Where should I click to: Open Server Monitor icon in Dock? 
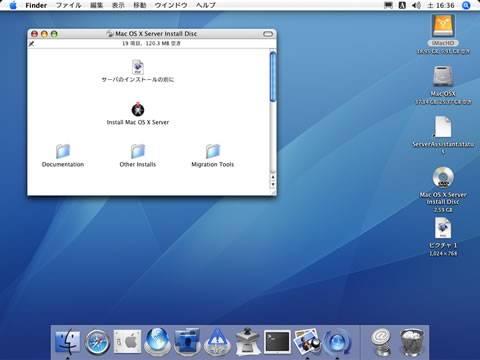pyautogui.click(x=217, y=342)
